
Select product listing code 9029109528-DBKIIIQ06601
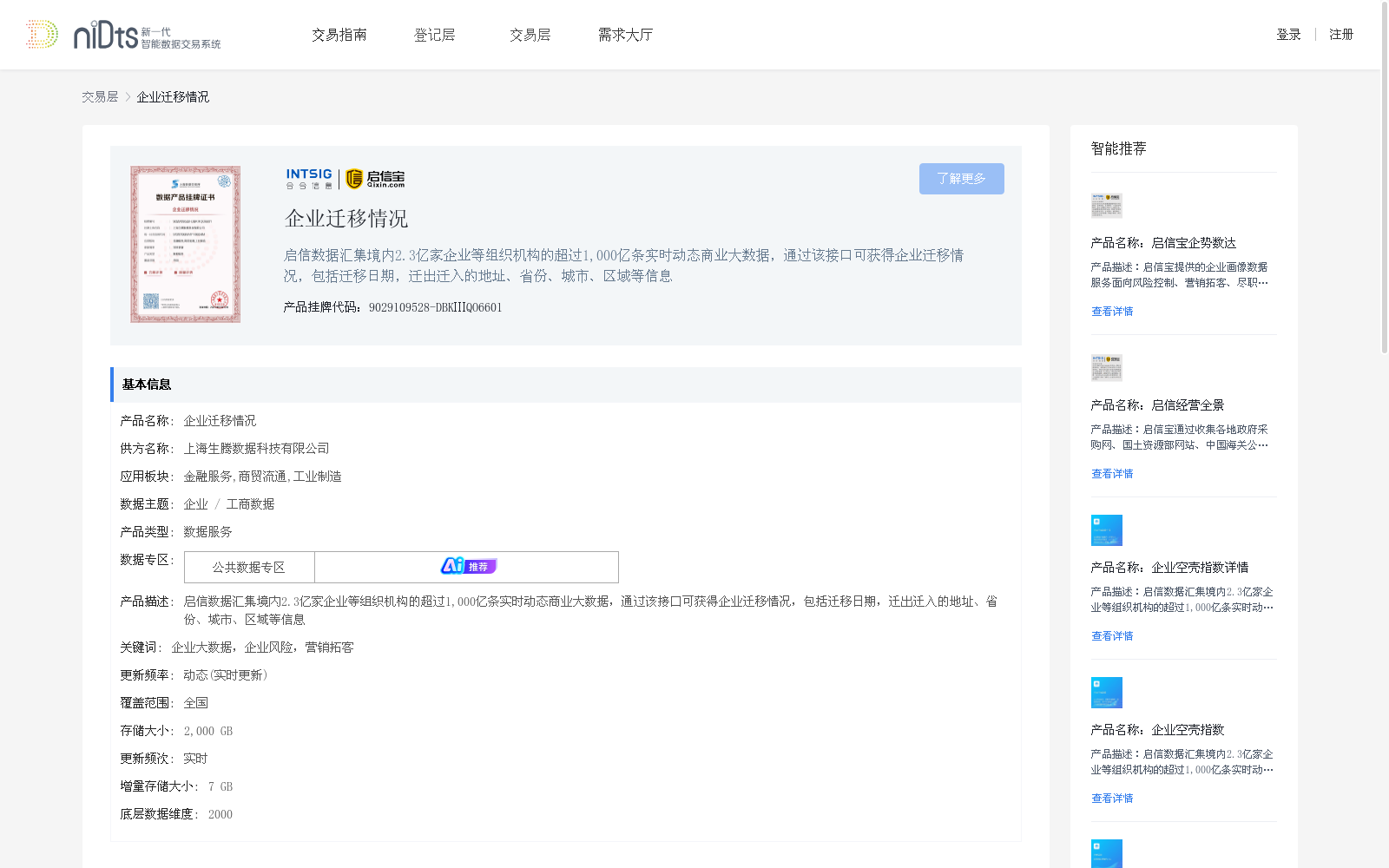[435, 307]
